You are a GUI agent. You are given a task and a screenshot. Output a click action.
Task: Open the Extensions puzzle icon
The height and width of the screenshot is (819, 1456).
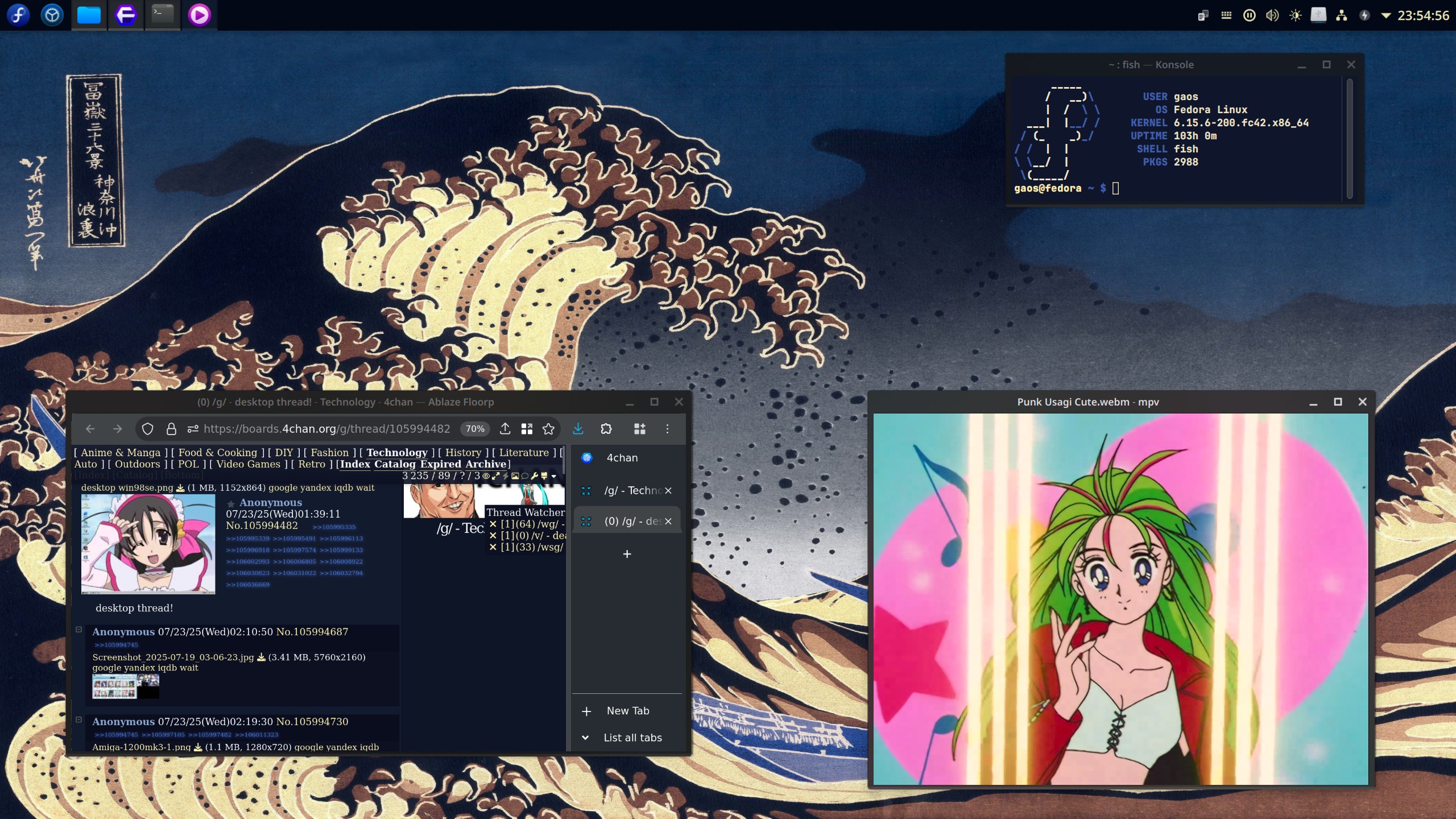click(x=606, y=429)
